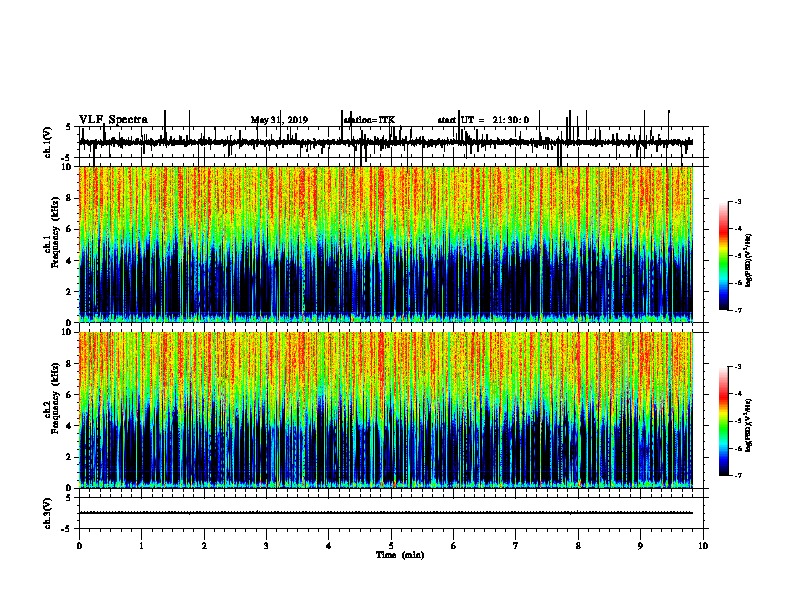Click the "3" minute tick on time axis
This screenshot has height=612, width=792.
coord(266,546)
